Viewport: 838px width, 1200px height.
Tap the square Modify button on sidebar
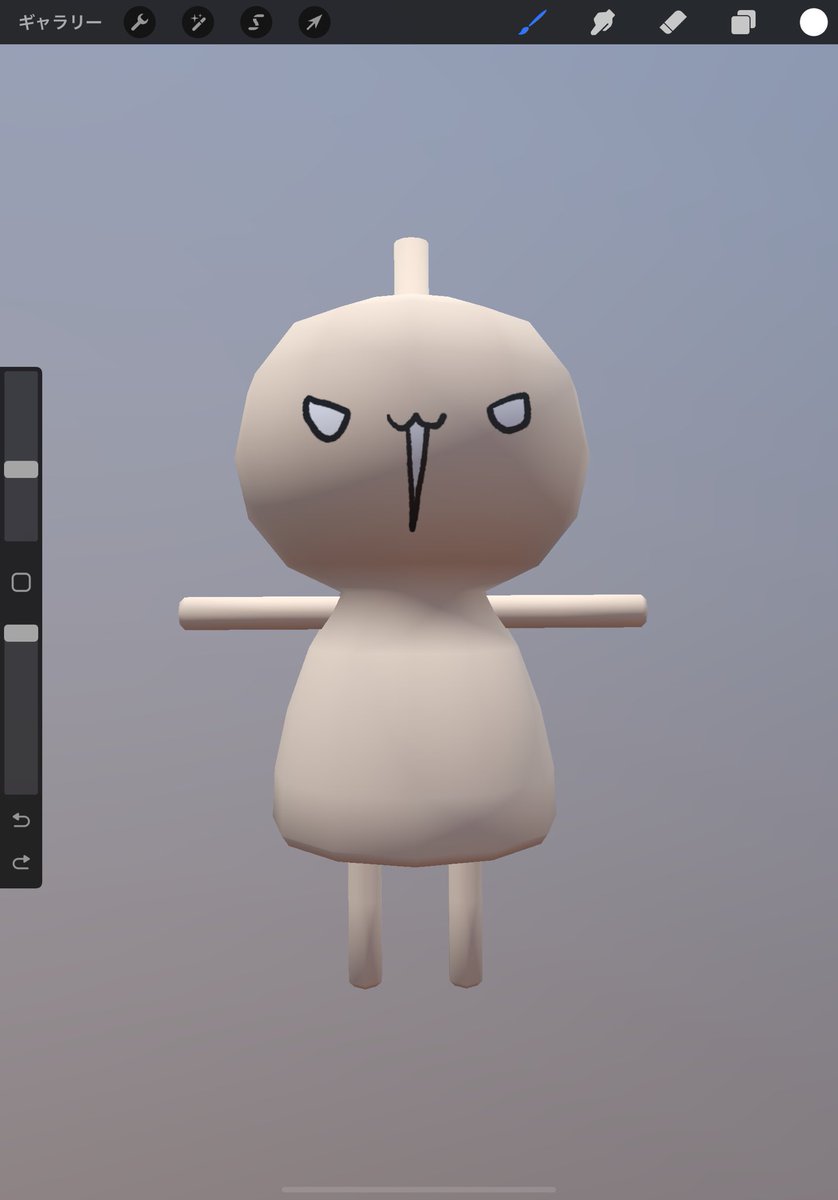pyautogui.click(x=21, y=582)
